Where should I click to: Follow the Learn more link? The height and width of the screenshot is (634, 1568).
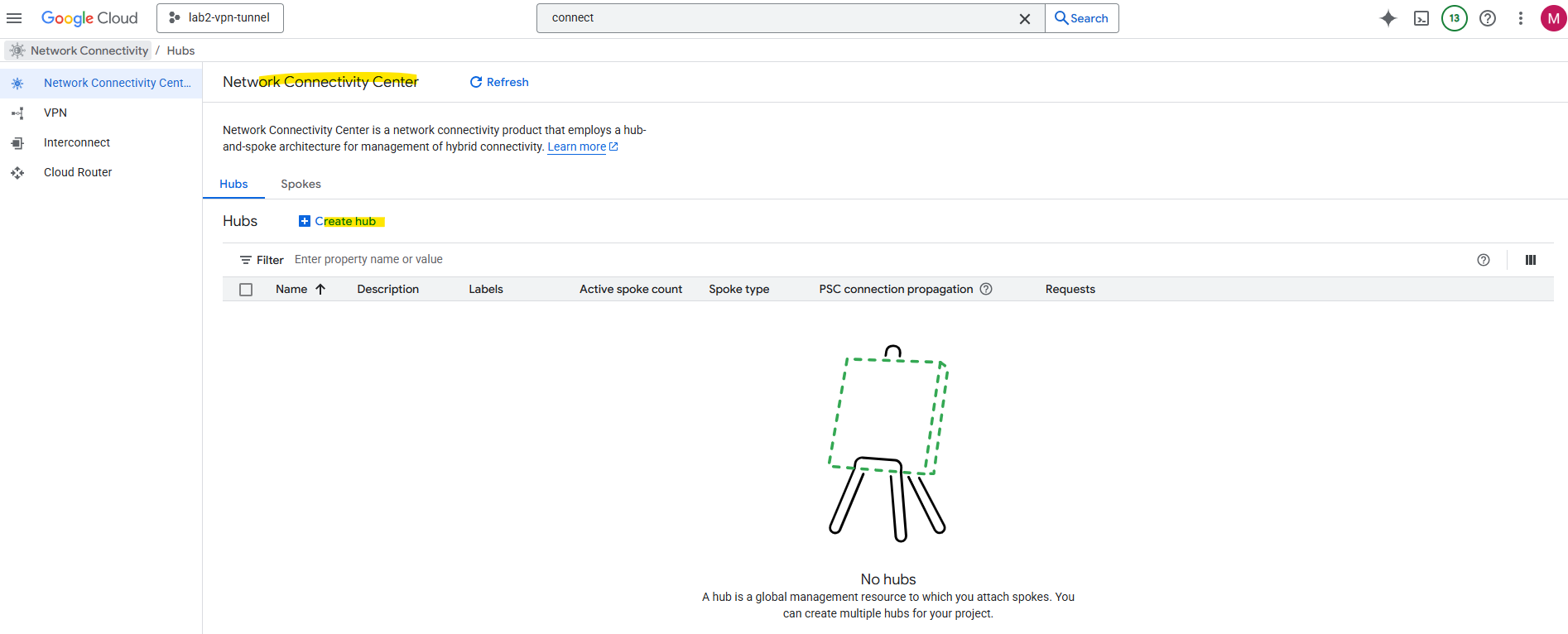coord(577,146)
